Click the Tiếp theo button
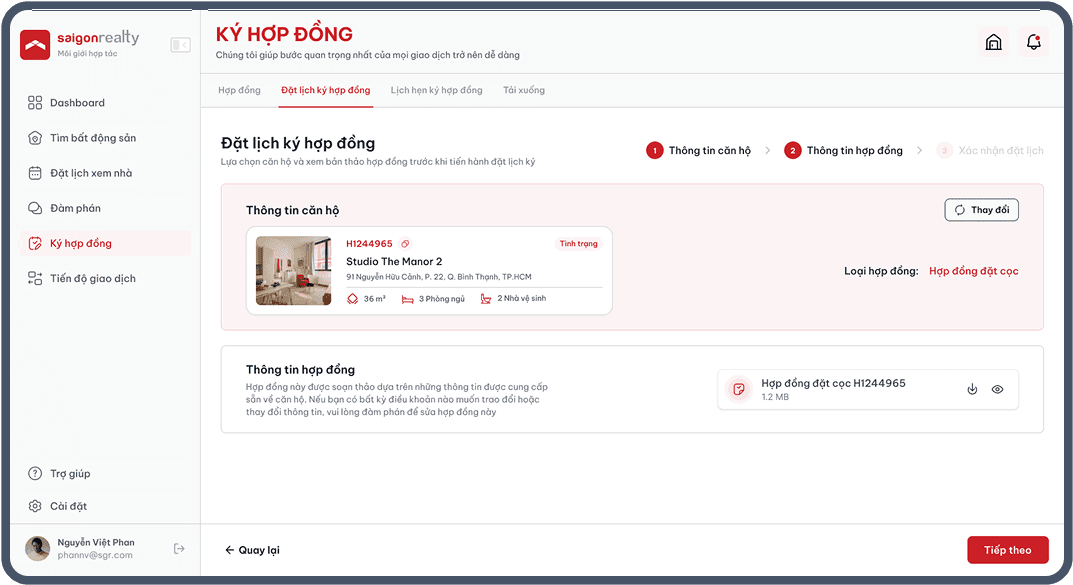Image resolution: width=1073 pixels, height=585 pixels. coord(1007,550)
